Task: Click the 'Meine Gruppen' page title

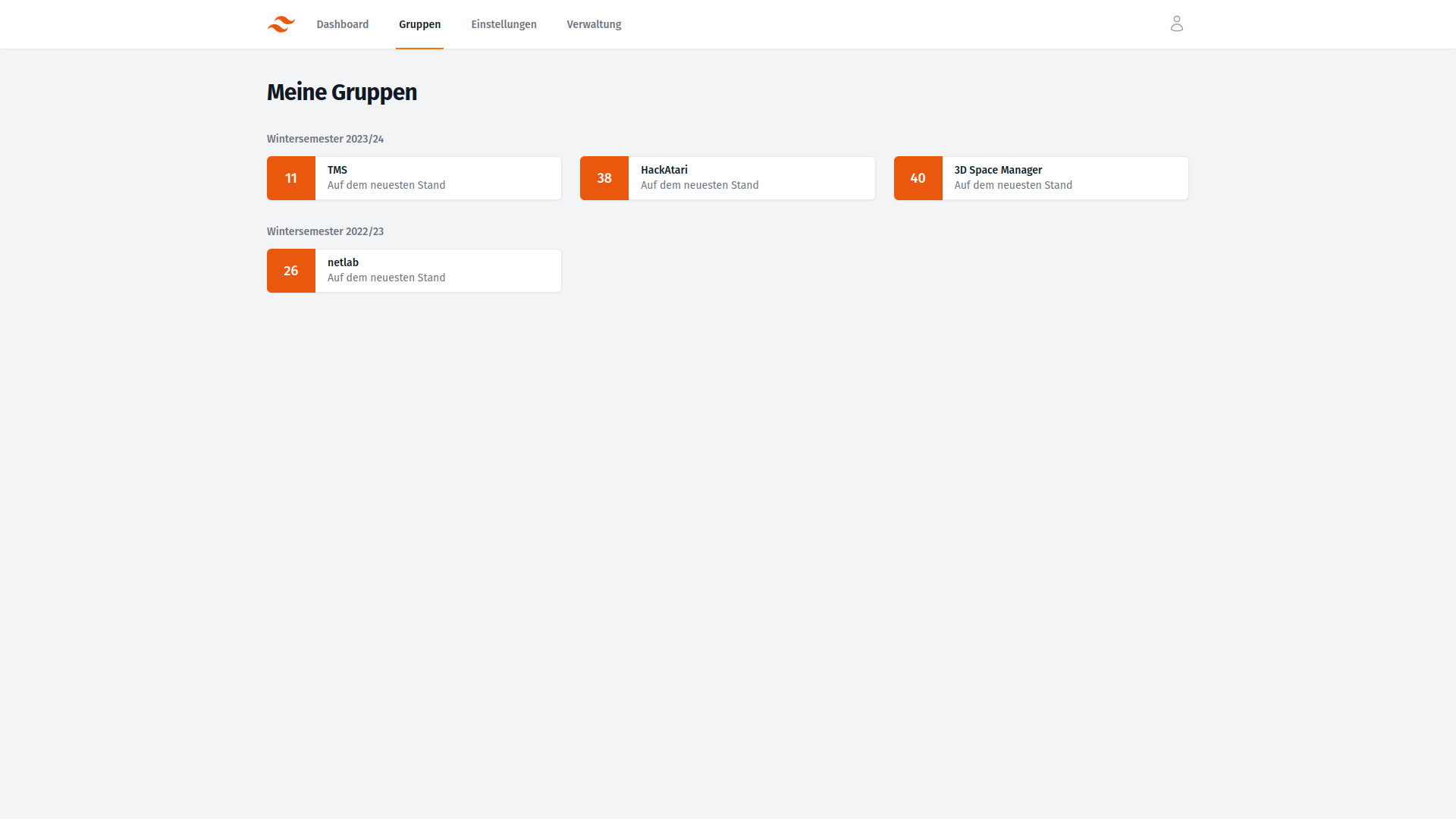Action: [x=342, y=92]
